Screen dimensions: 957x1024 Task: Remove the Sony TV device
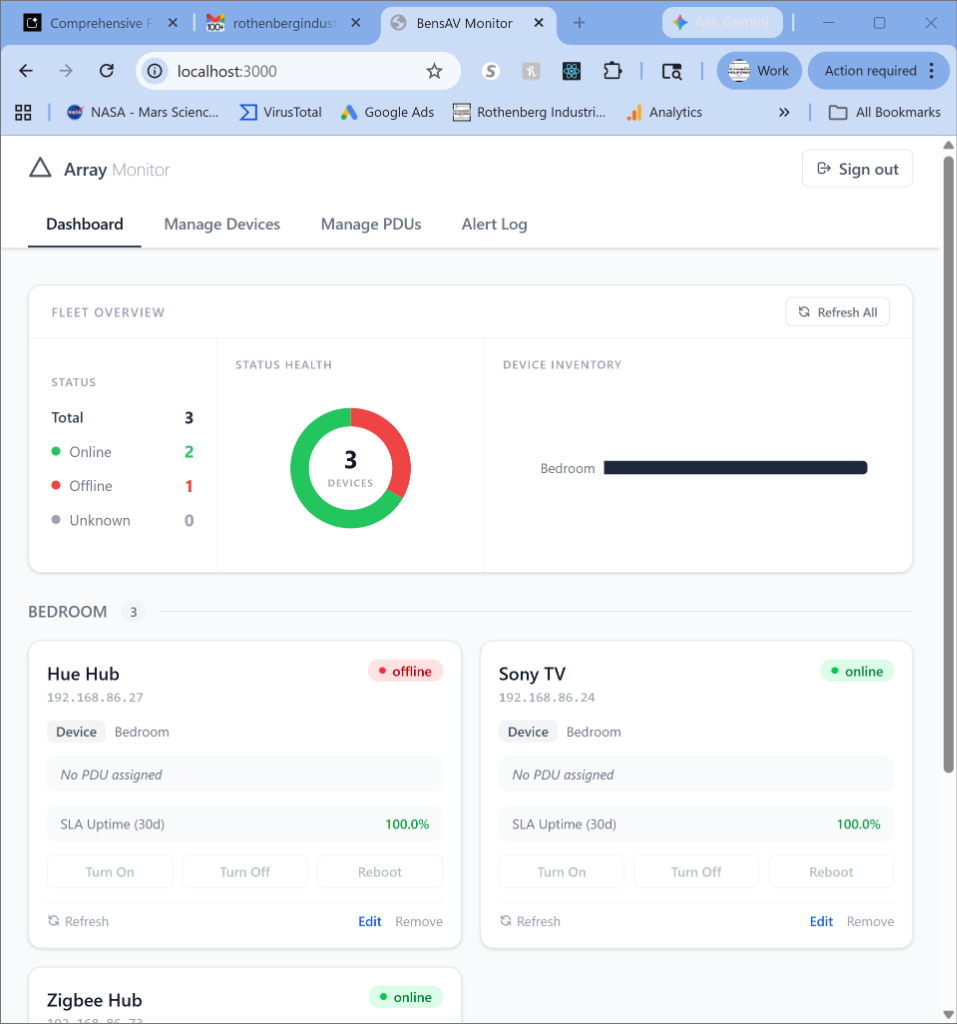click(x=870, y=921)
